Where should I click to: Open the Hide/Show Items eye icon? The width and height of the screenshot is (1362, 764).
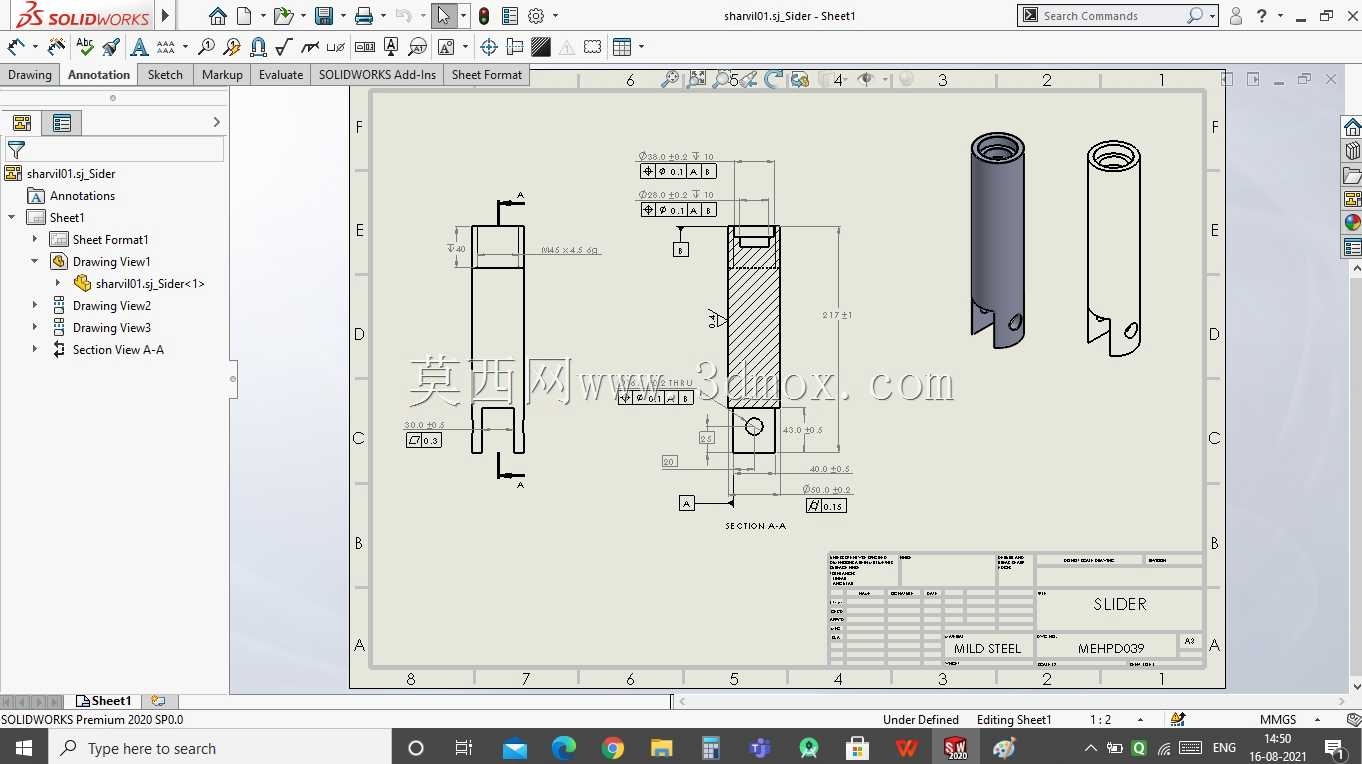pyautogui.click(x=866, y=79)
